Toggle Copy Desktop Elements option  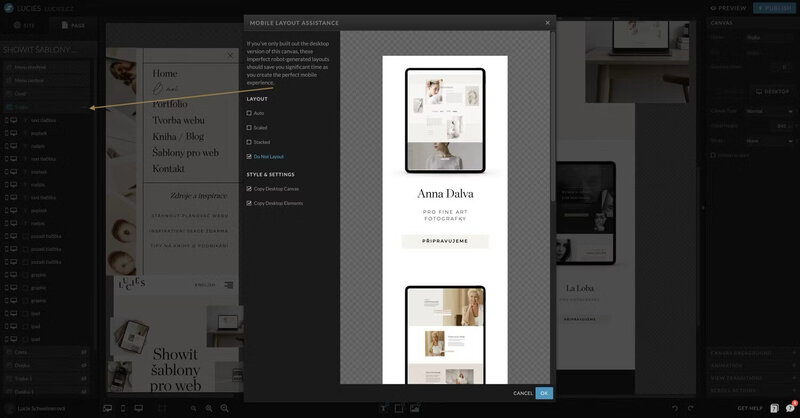coord(249,203)
